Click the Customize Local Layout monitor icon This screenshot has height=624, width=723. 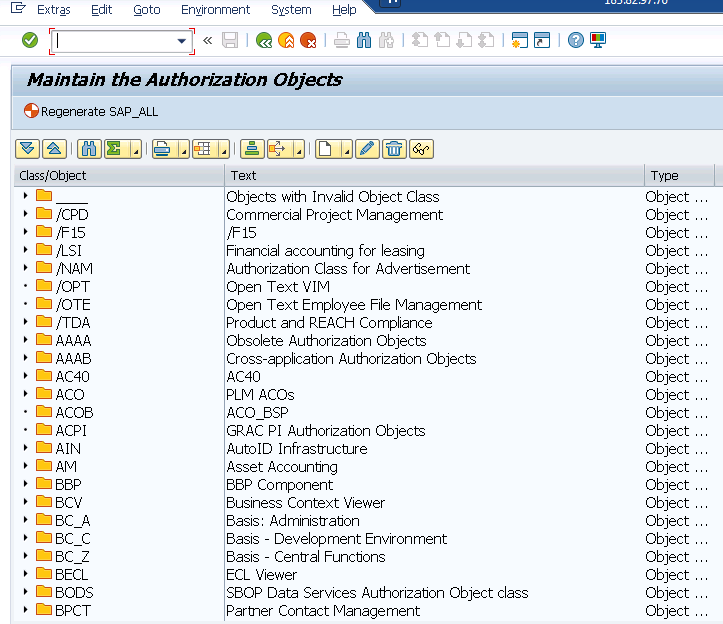[x=598, y=41]
